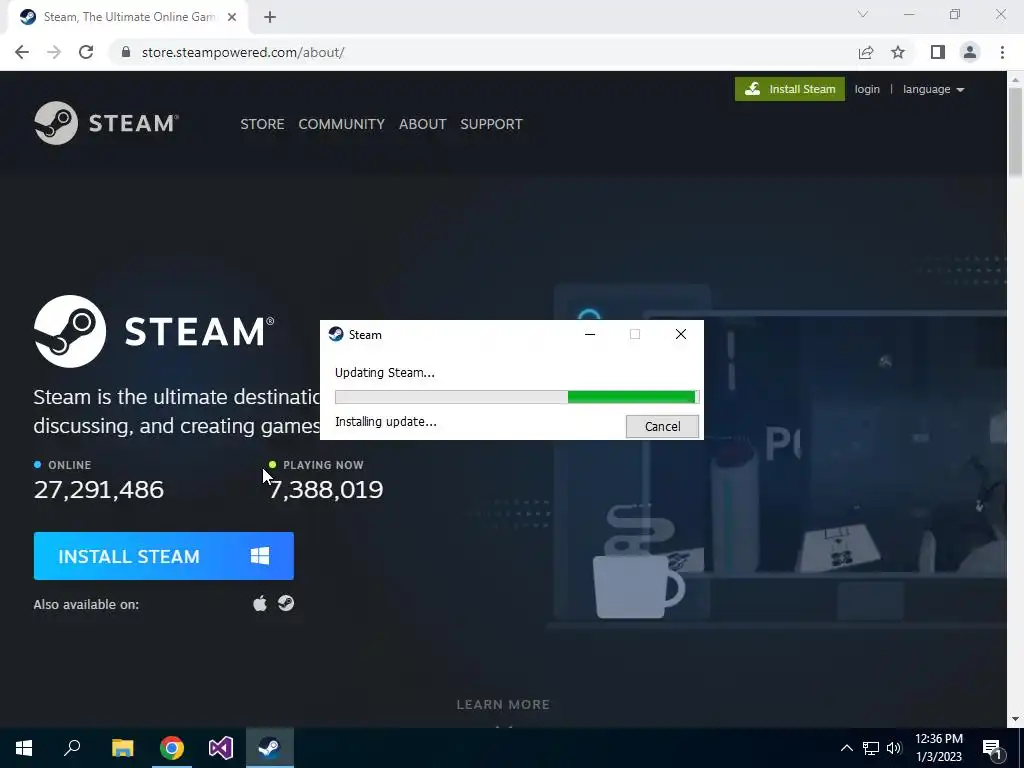
Task: Click the green Install Steam header button
Action: (x=790, y=89)
